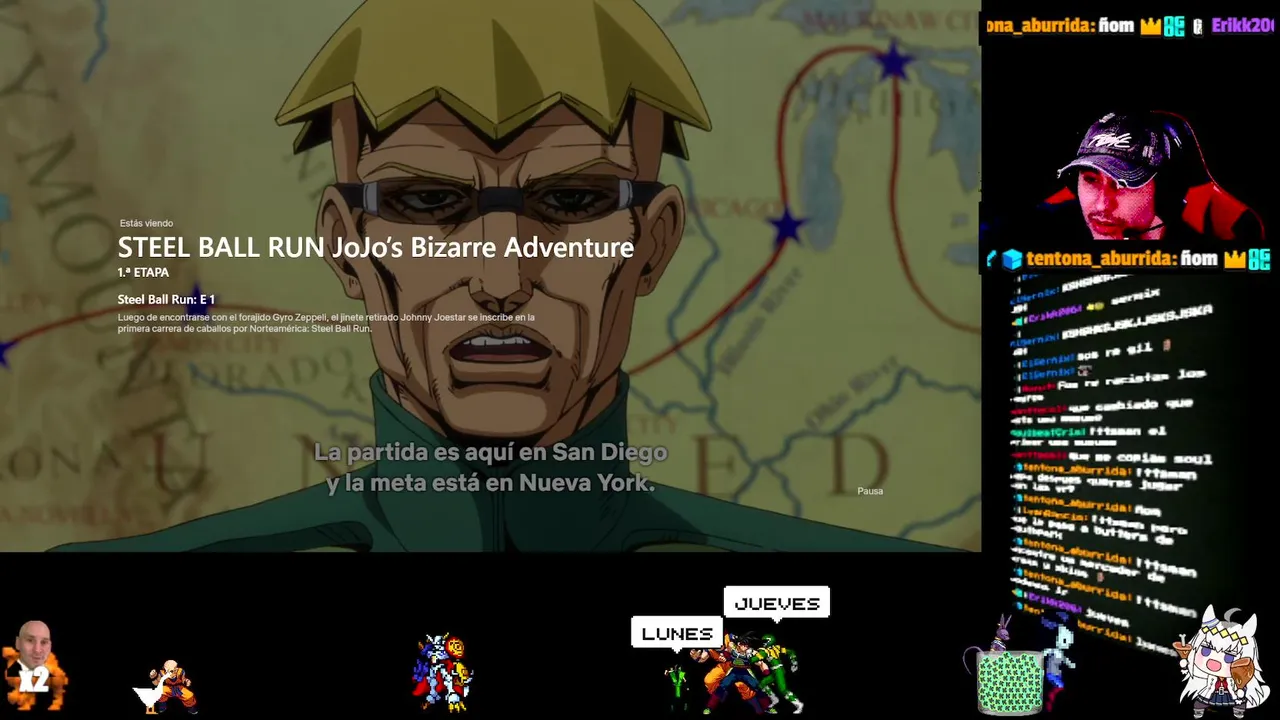Click the 'Pausa' paused indicator
This screenshot has height=720, width=1280.
click(x=870, y=491)
